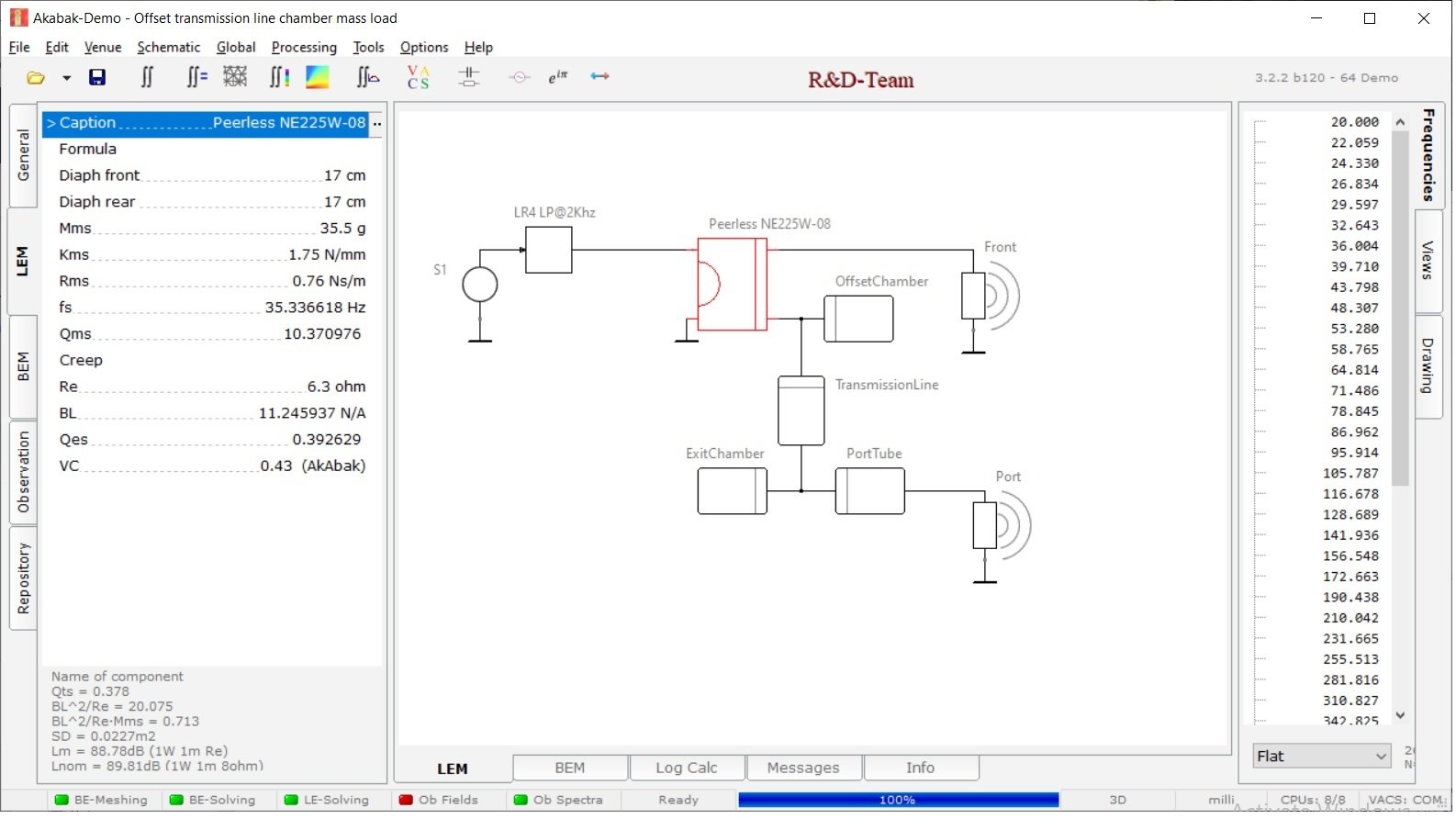Click the color gradient field icon

click(318, 78)
